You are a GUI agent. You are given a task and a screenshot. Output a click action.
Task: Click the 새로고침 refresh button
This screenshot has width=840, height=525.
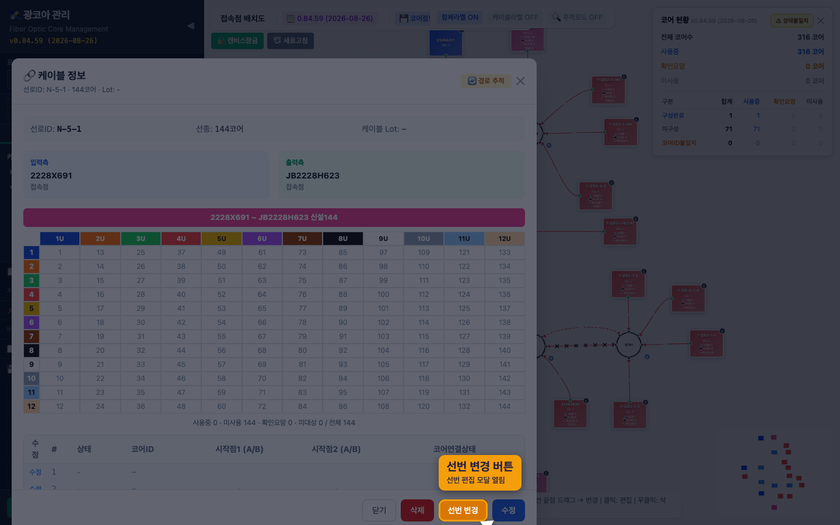[290, 41]
